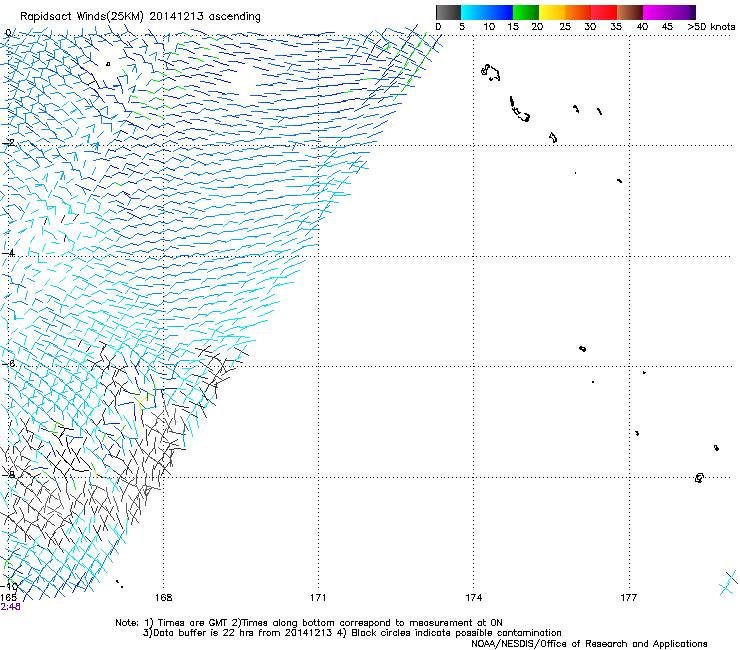Click the '25' value on the legend scale

[x=565, y=27]
